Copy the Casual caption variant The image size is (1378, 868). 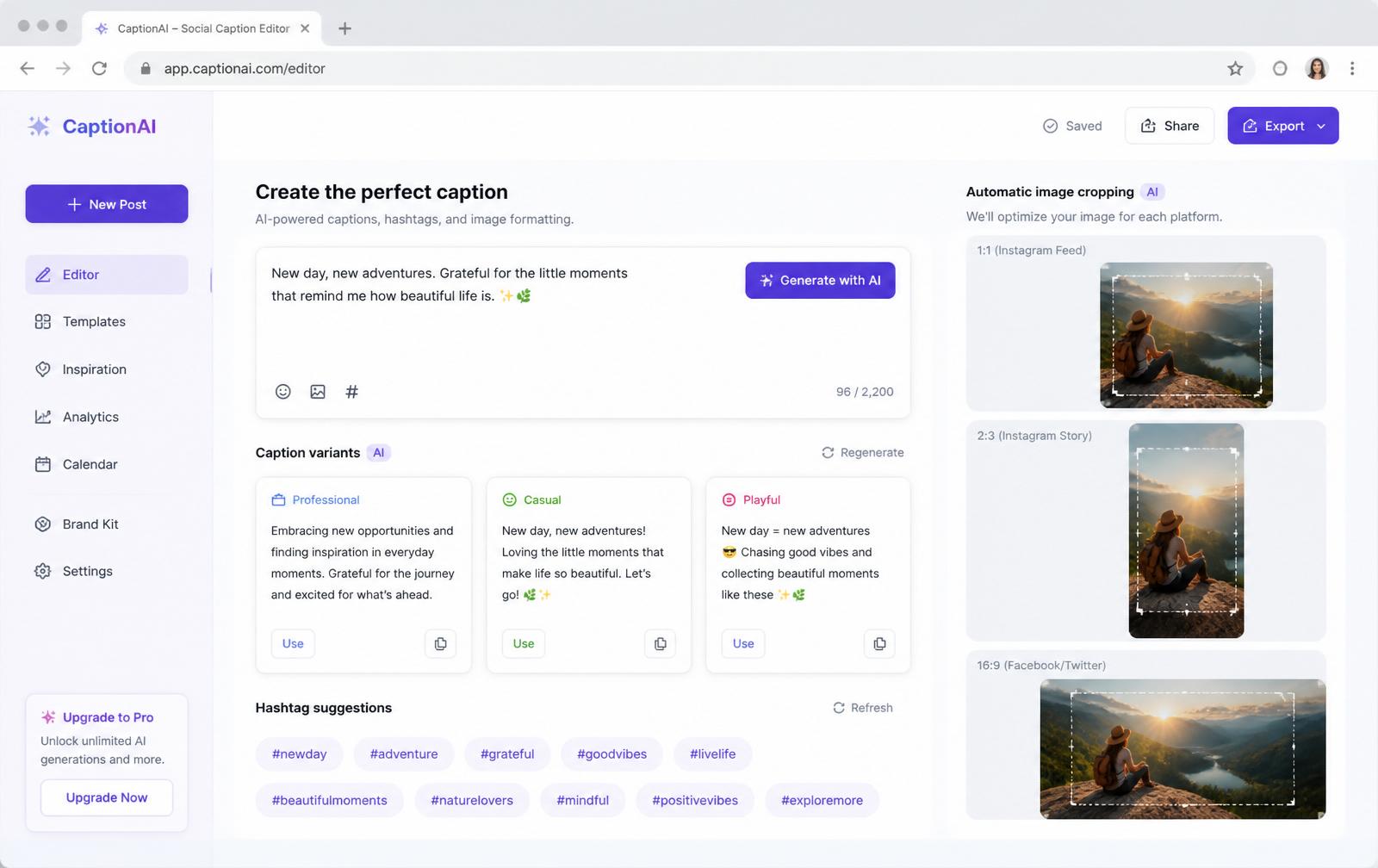660,643
